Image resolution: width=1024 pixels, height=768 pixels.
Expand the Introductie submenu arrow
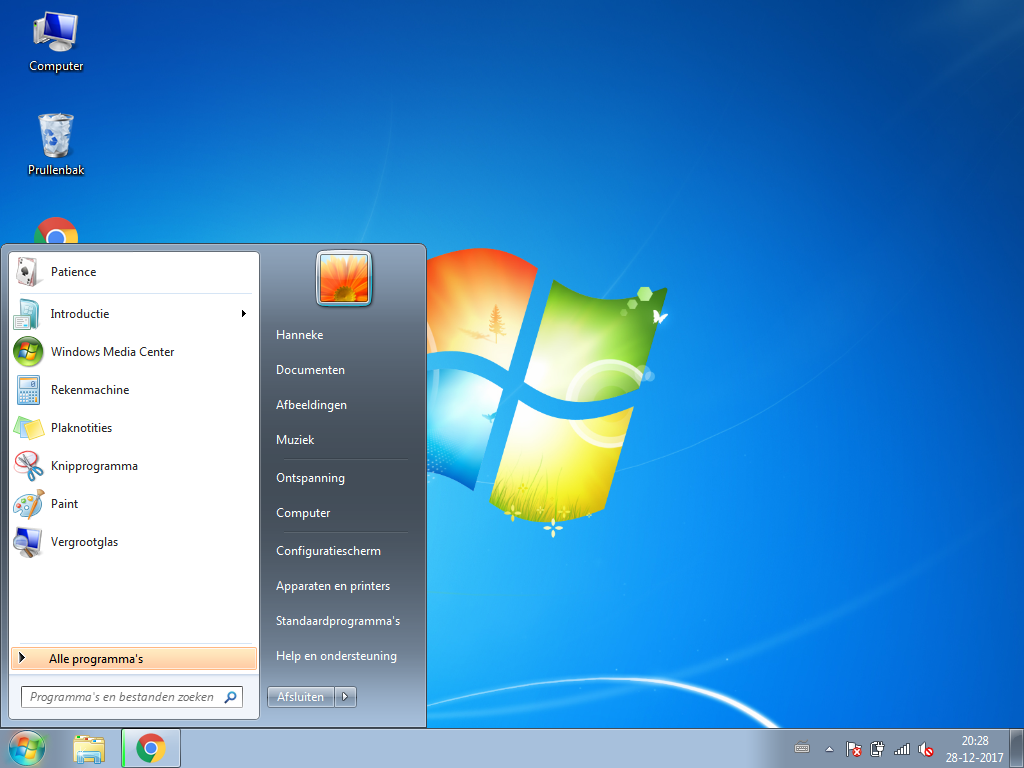[x=244, y=313]
